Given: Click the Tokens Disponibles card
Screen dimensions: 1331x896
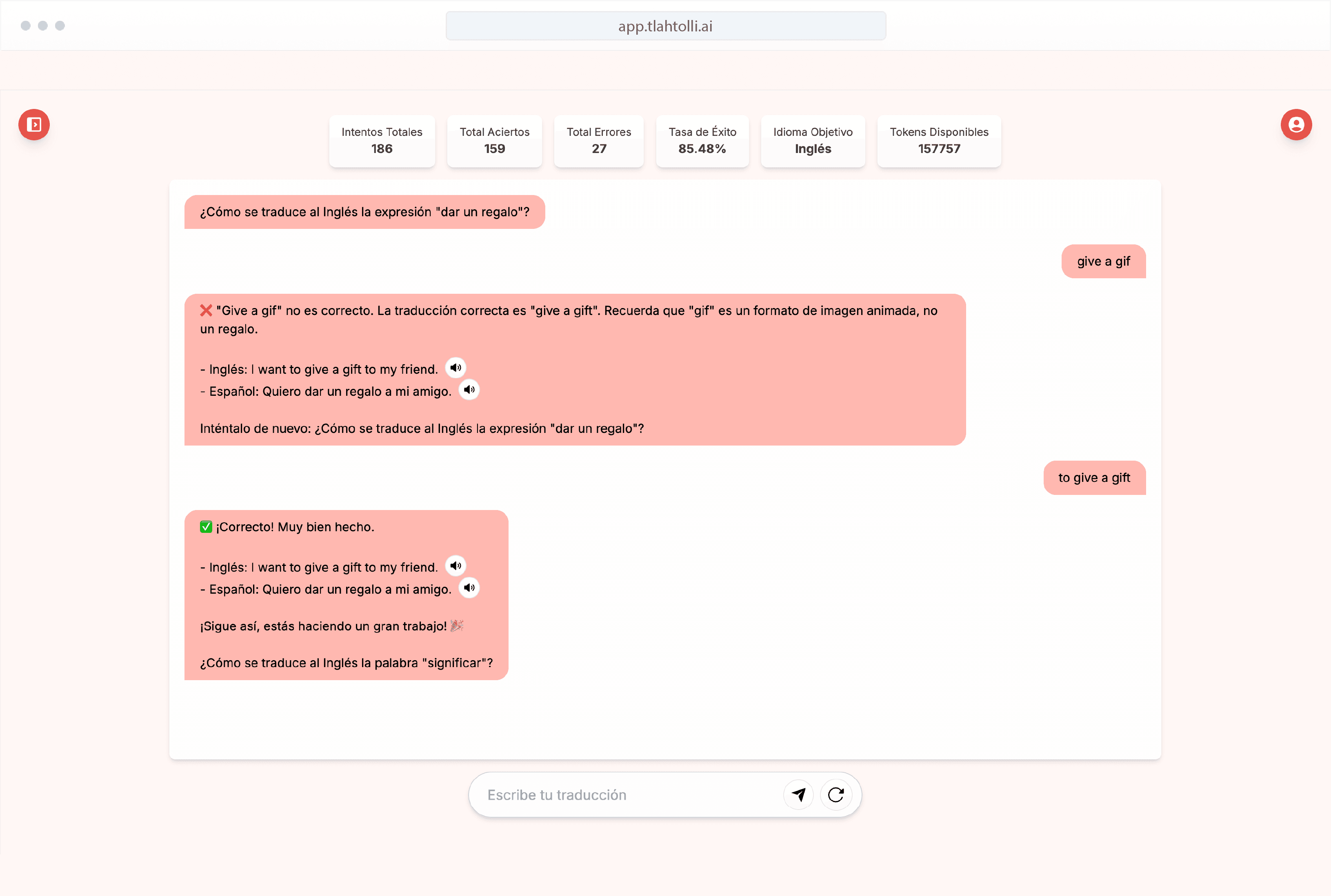Looking at the screenshot, I should pyautogui.click(x=938, y=141).
